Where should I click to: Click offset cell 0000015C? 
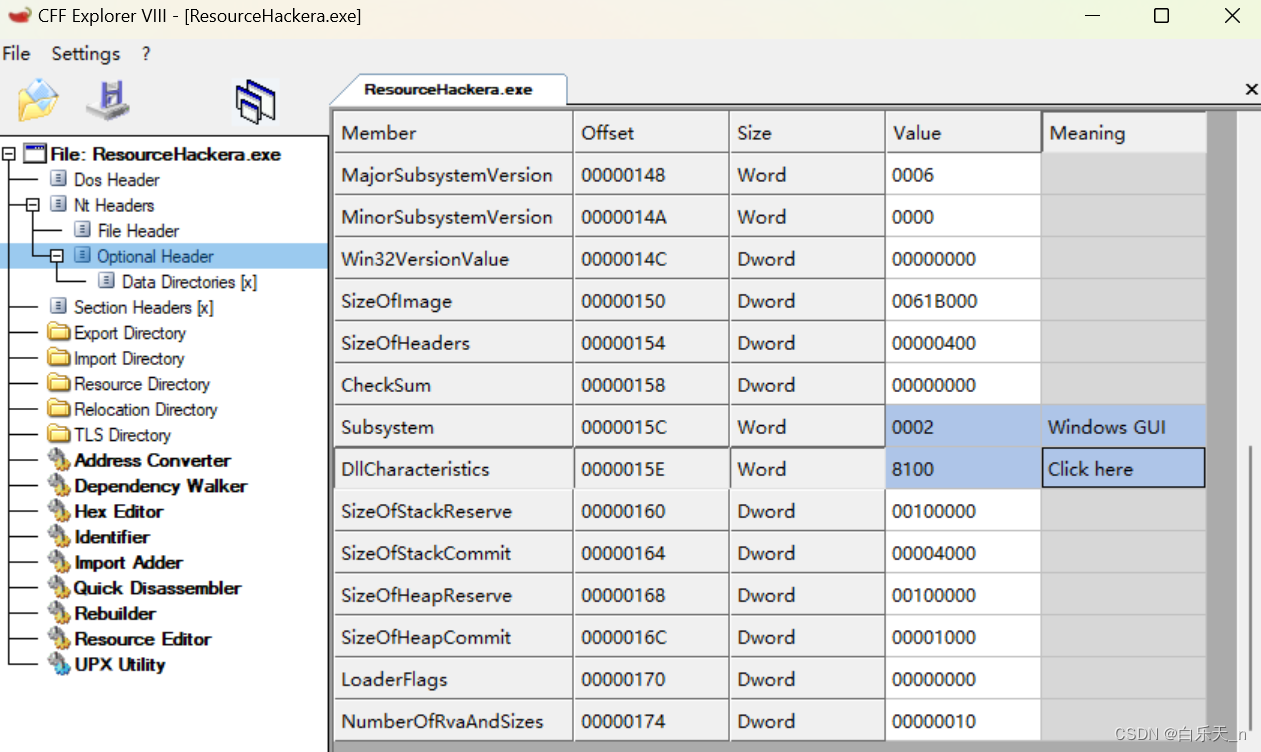pos(651,427)
